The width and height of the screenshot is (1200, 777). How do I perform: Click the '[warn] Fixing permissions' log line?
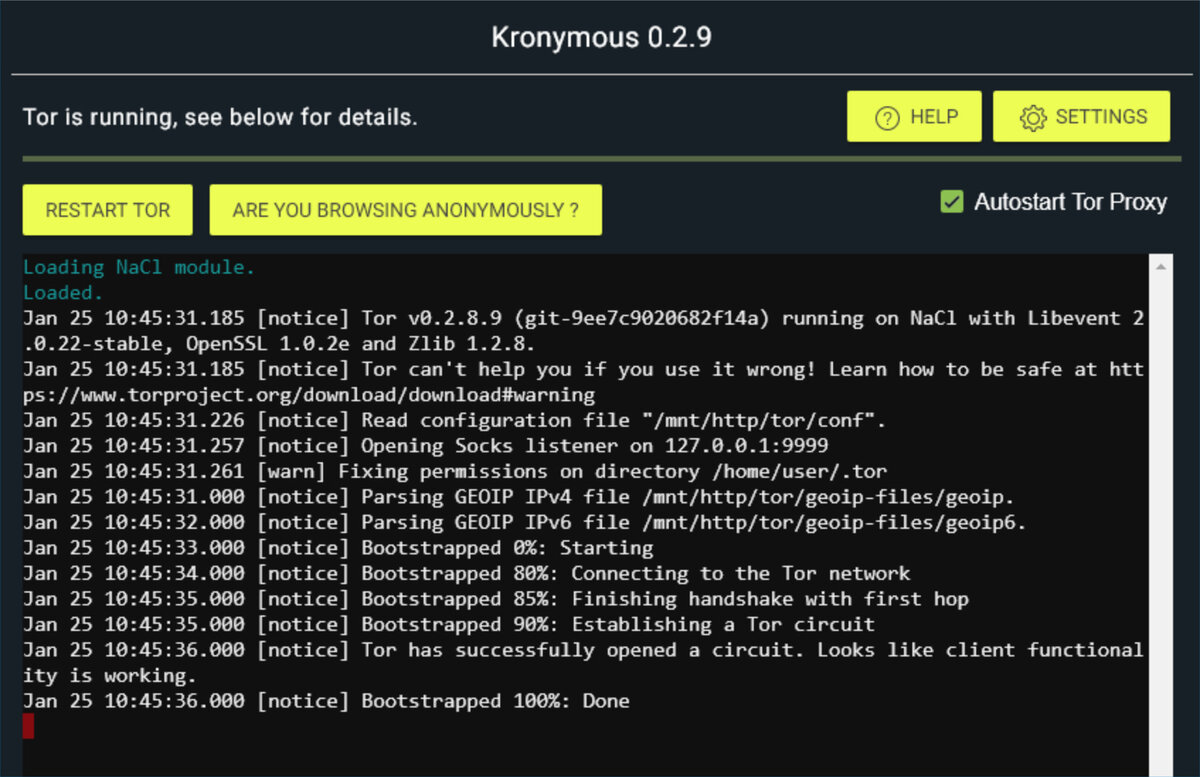tap(455, 471)
